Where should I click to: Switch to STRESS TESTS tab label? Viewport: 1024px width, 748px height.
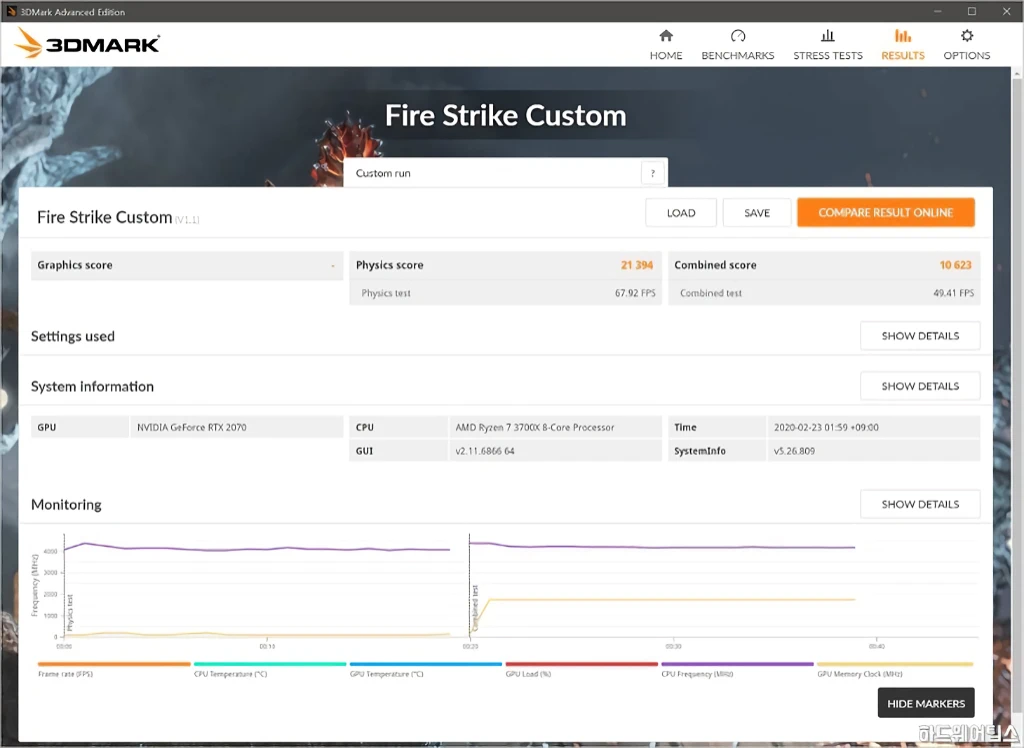(827, 56)
